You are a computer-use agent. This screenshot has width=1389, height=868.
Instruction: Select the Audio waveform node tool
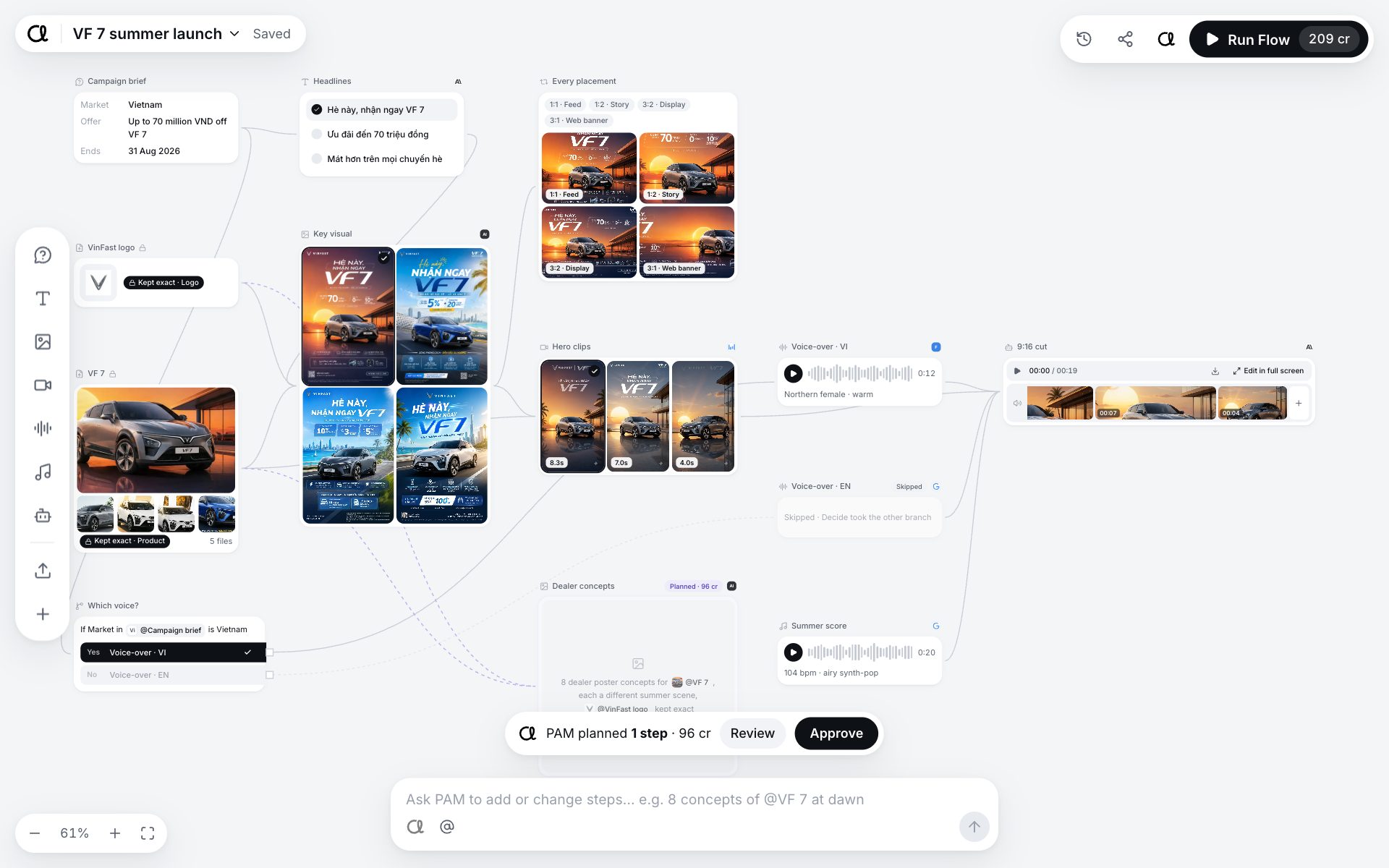click(x=43, y=428)
